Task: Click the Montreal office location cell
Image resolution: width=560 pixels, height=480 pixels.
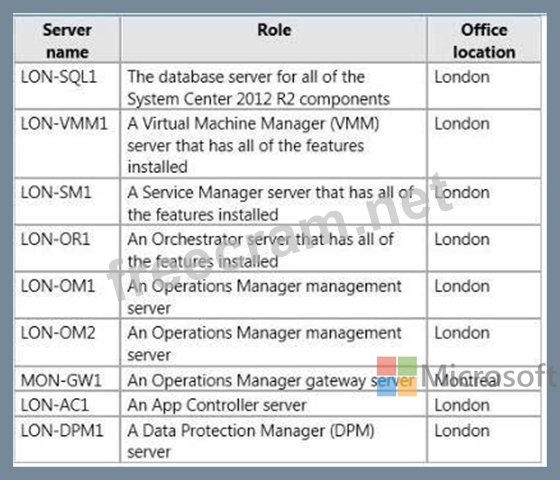Action: click(x=484, y=379)
